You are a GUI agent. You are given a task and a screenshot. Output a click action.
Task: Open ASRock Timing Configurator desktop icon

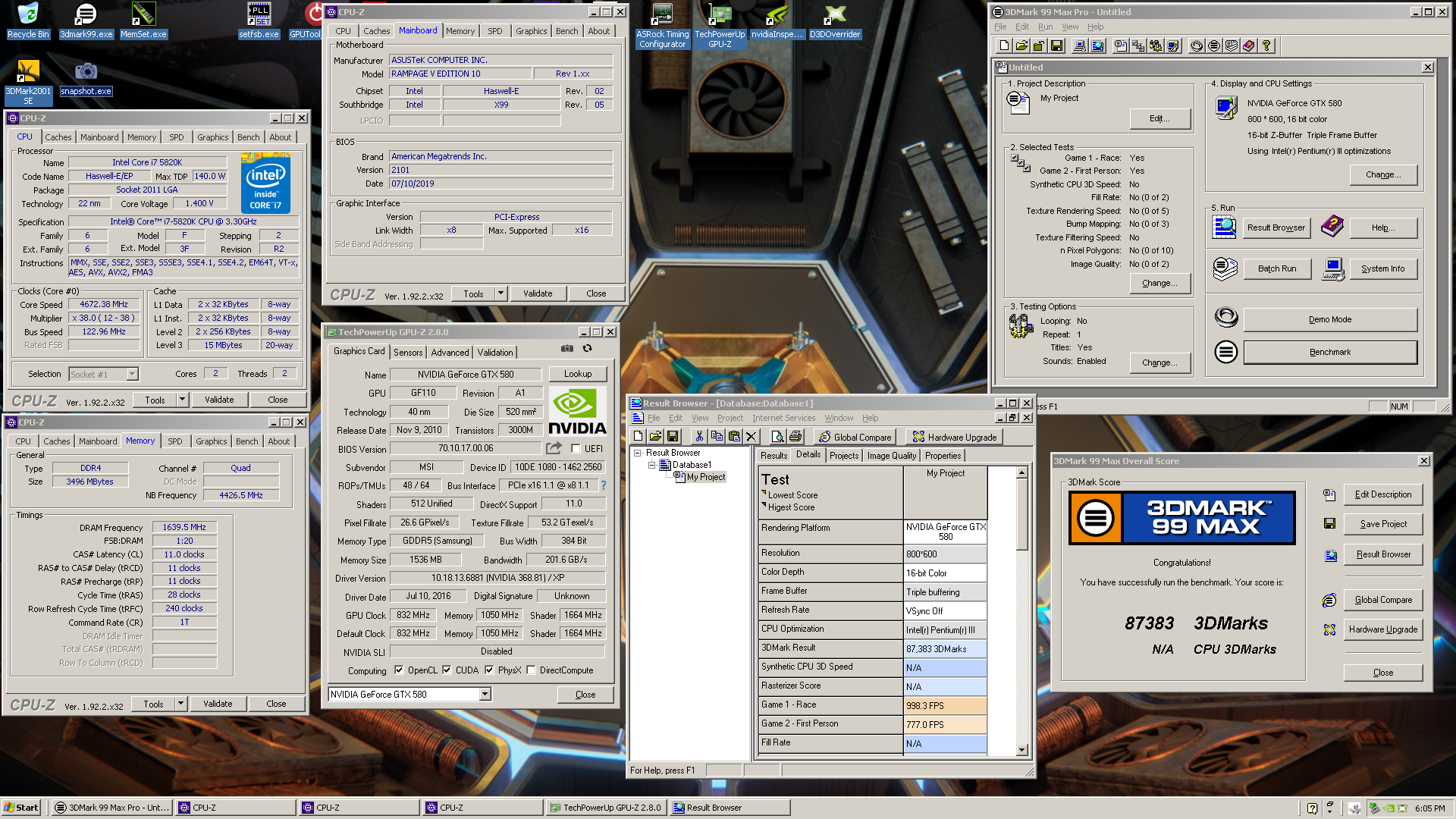pyautogui.click(x=663, y=25)
